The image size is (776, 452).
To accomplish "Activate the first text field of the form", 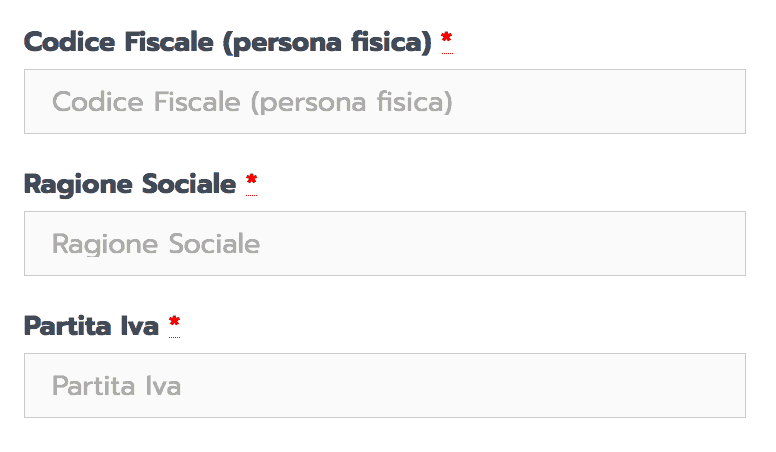I will tap(385, 101).
